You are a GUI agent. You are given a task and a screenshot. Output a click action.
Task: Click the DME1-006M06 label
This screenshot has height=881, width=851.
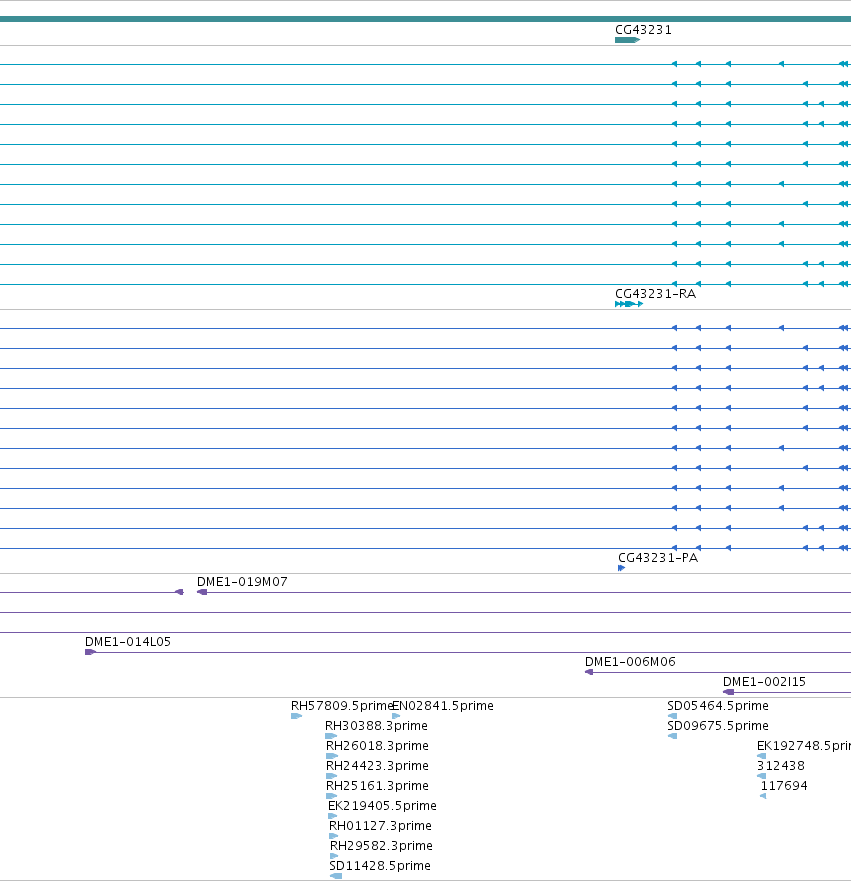630,662
